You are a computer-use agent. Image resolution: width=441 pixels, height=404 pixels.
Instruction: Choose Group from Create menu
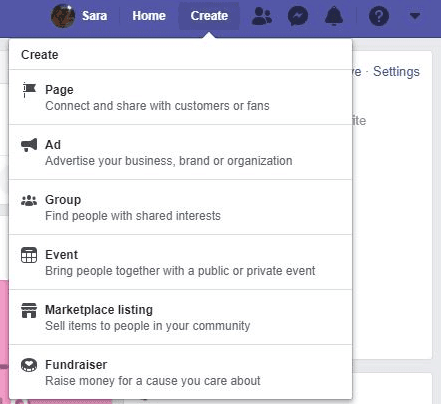pos(180,207)
